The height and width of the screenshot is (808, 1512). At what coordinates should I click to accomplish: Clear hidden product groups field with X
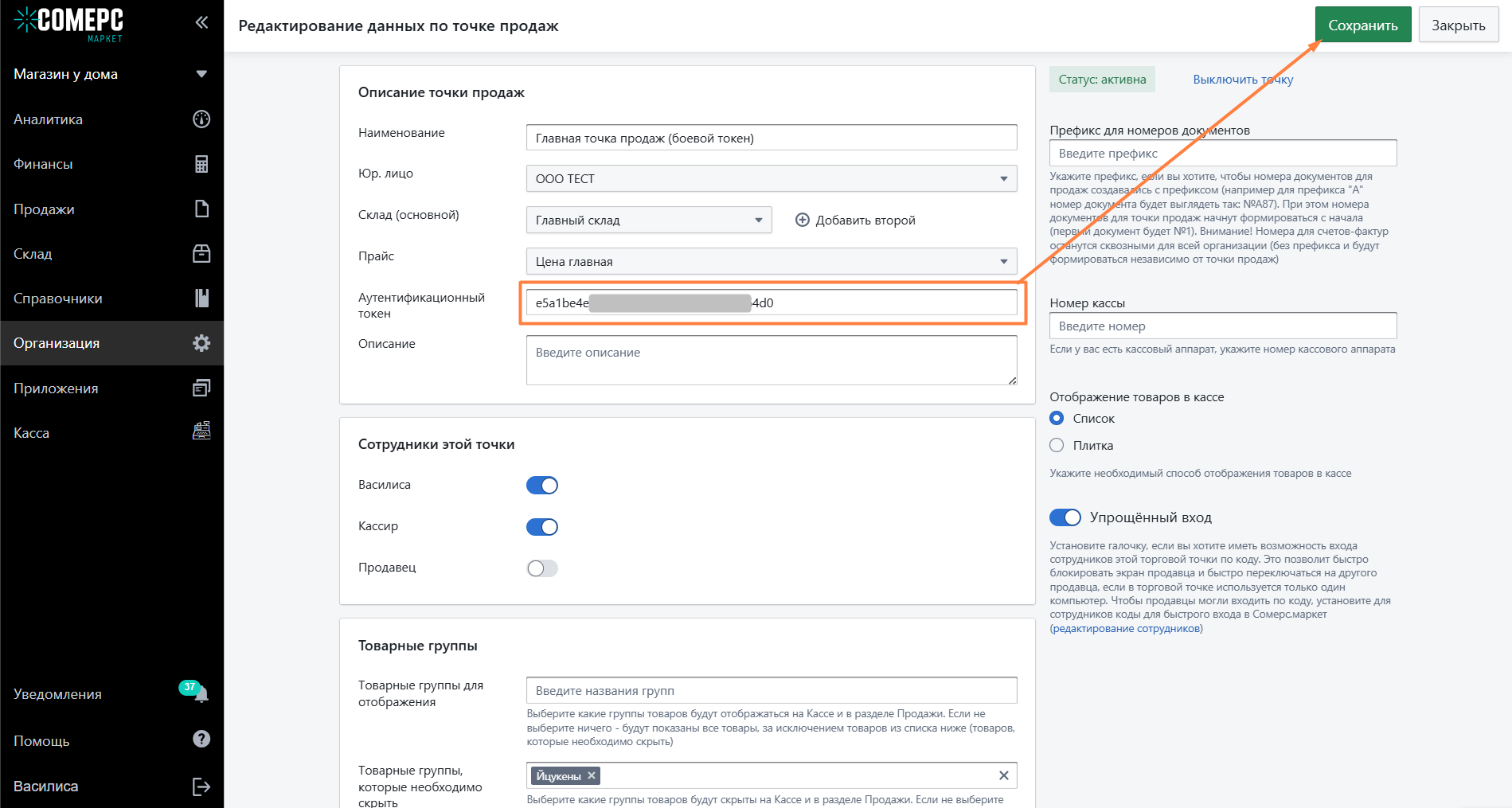pyautogui.click(x=1003, y=775)
